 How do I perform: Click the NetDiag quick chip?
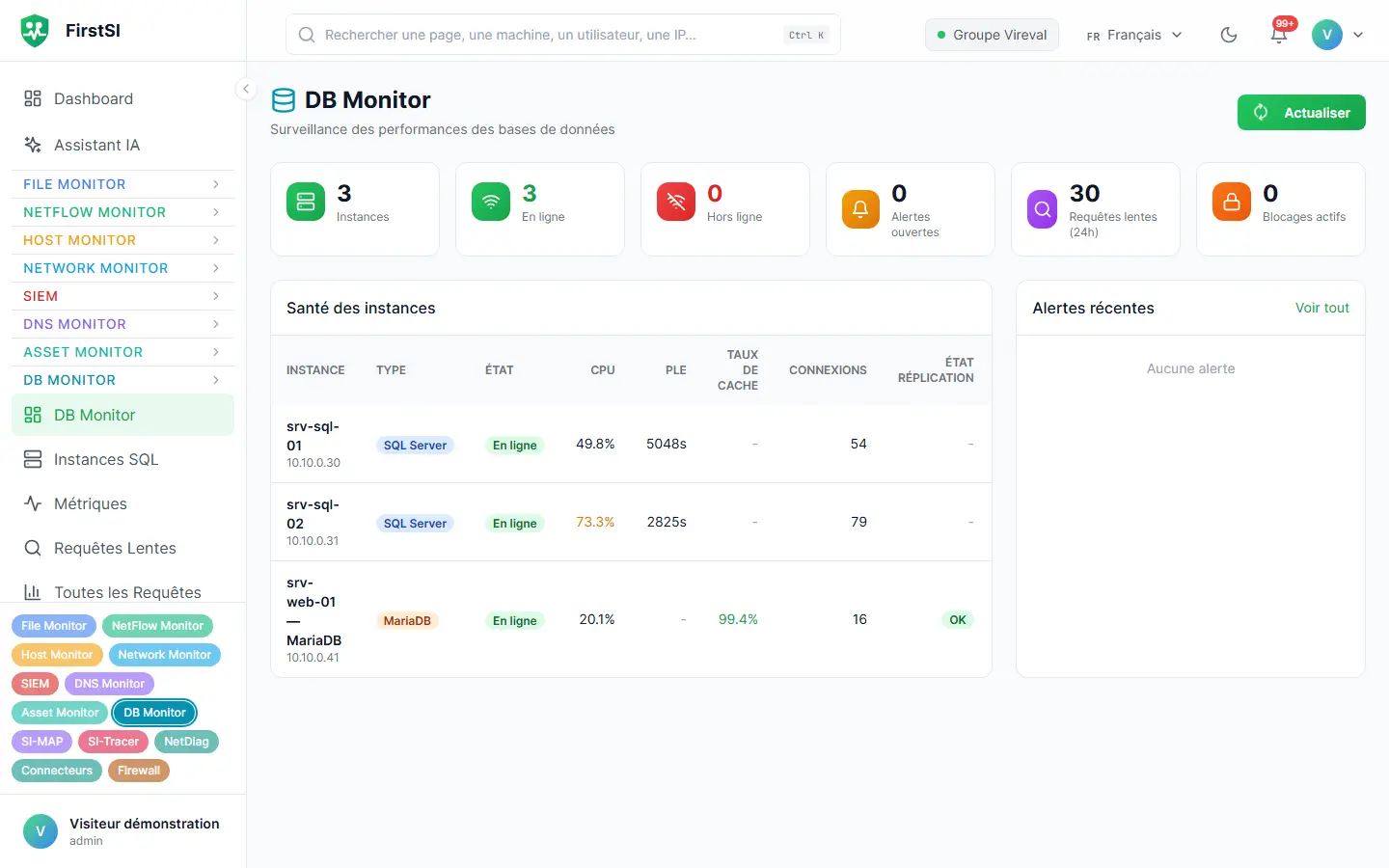(x=186, y=742)
